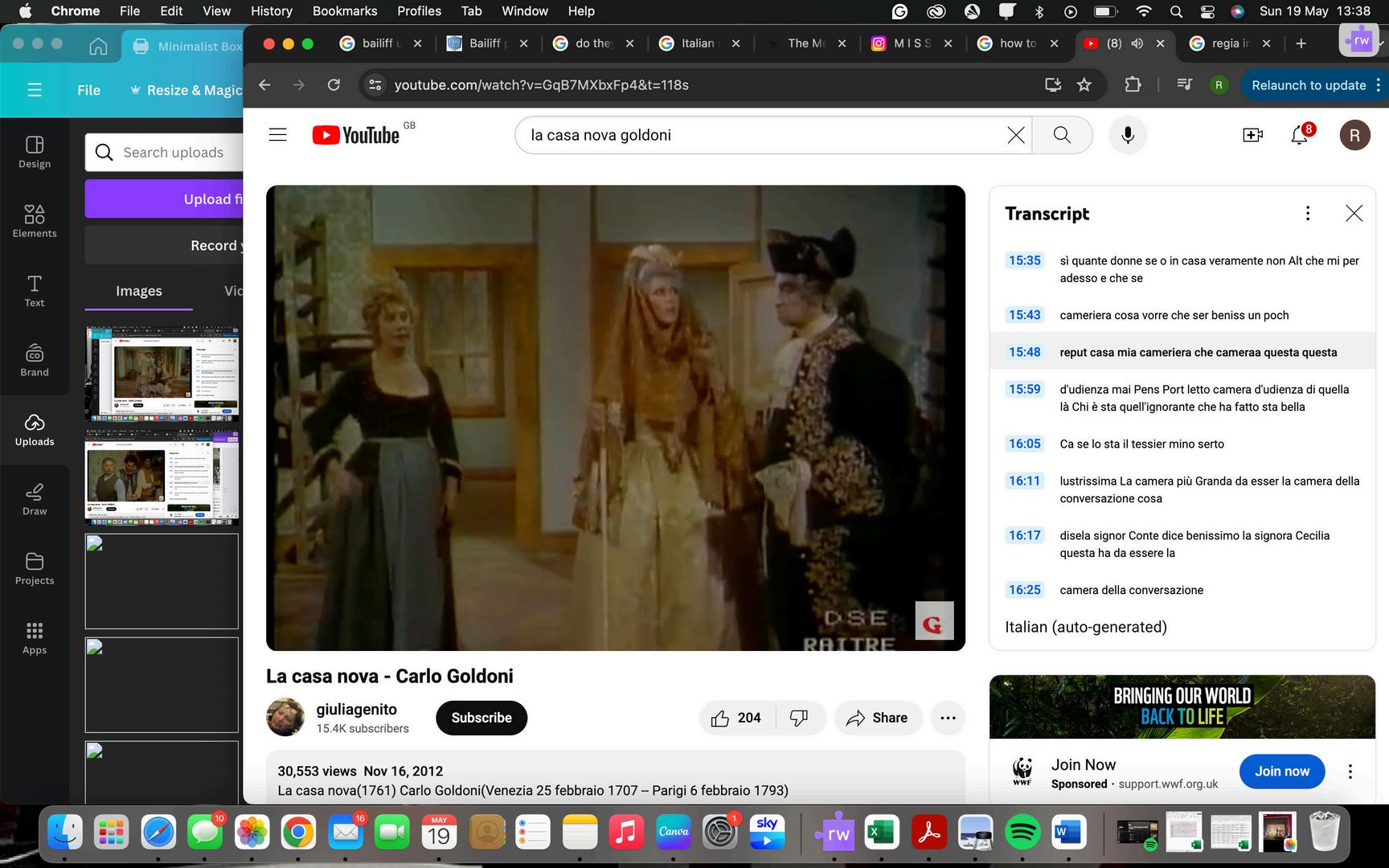Open Elements panel in Canva sidebar
The image size is (1389, 868).
[35, 221]
